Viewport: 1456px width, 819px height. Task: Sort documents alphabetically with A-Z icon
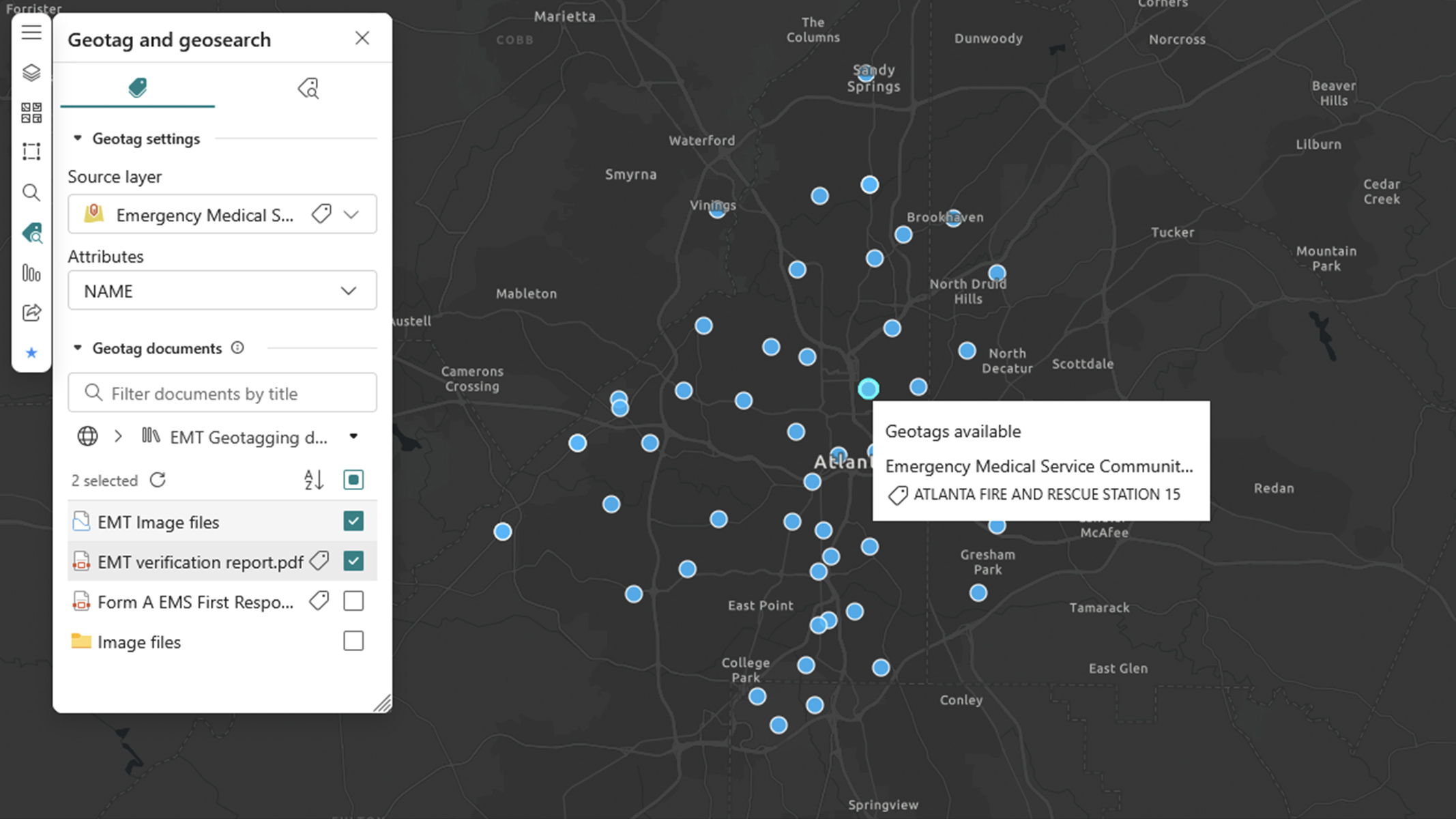click(x=314, y=480)
